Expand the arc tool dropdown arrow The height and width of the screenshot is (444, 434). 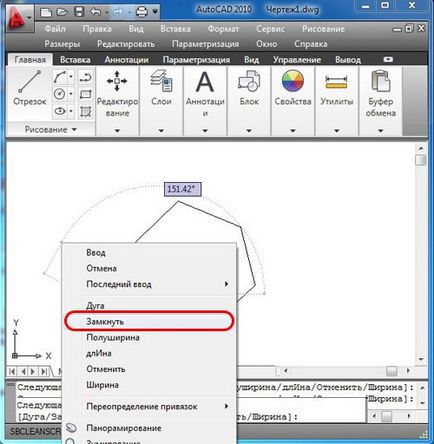[x=71, y=77]
